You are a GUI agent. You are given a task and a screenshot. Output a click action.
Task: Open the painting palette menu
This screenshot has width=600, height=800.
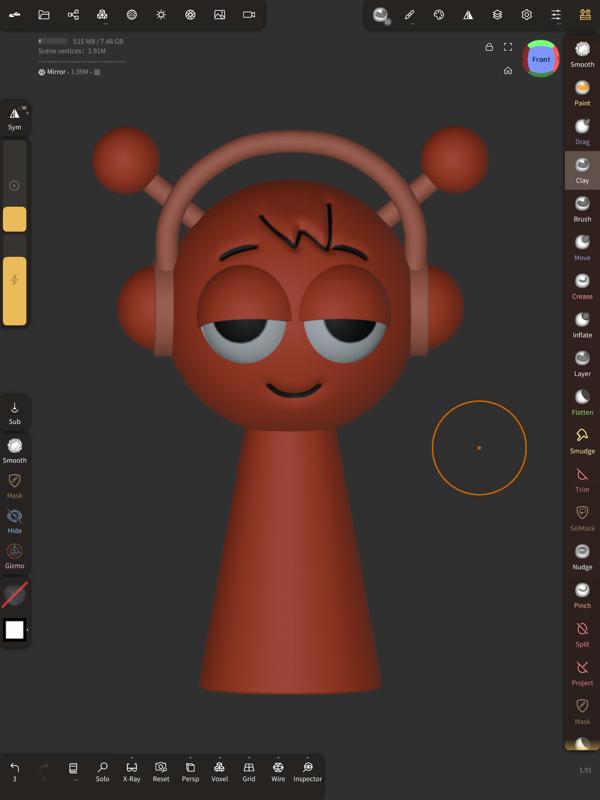[x=439, y=15]
